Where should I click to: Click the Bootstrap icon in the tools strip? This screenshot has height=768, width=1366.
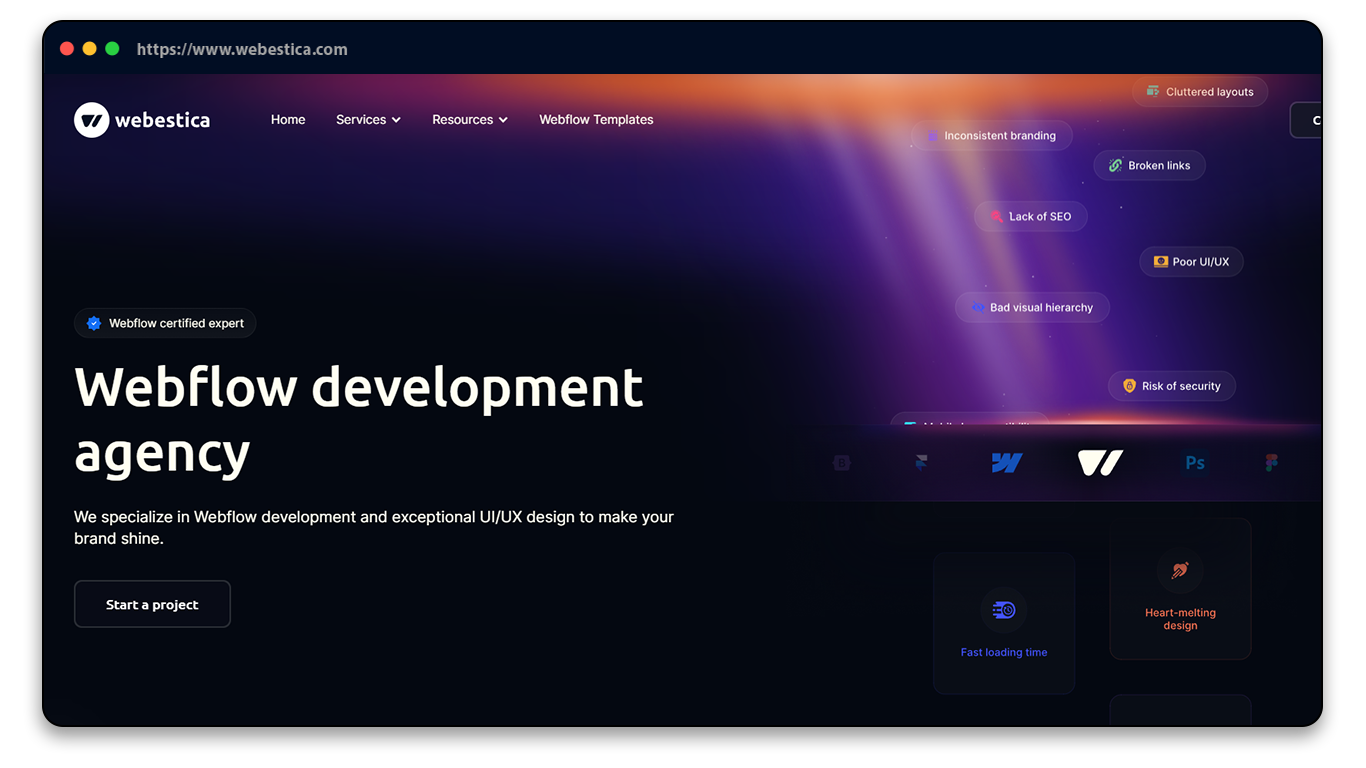click(842, 463)
